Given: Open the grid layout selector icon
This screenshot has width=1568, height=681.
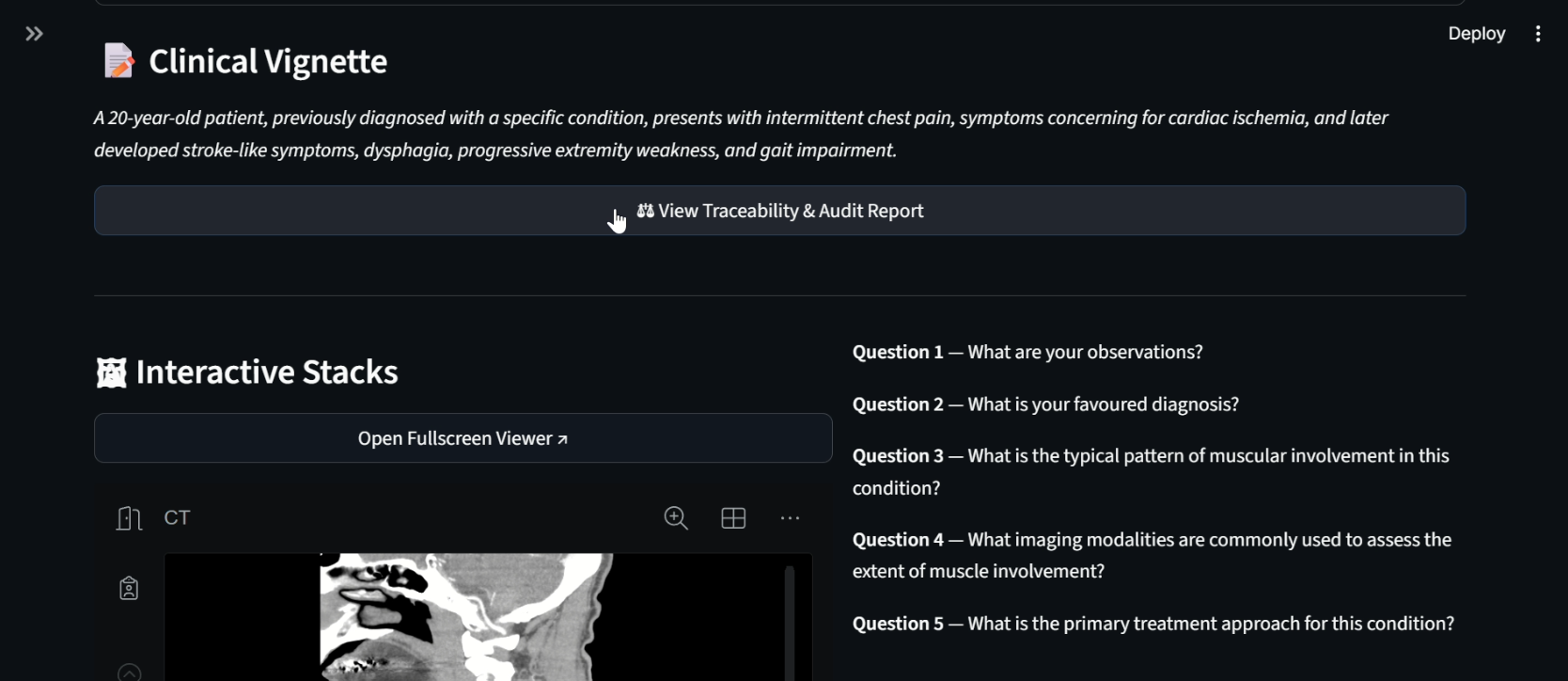Looking at the screenshot, I should point(733,518).
